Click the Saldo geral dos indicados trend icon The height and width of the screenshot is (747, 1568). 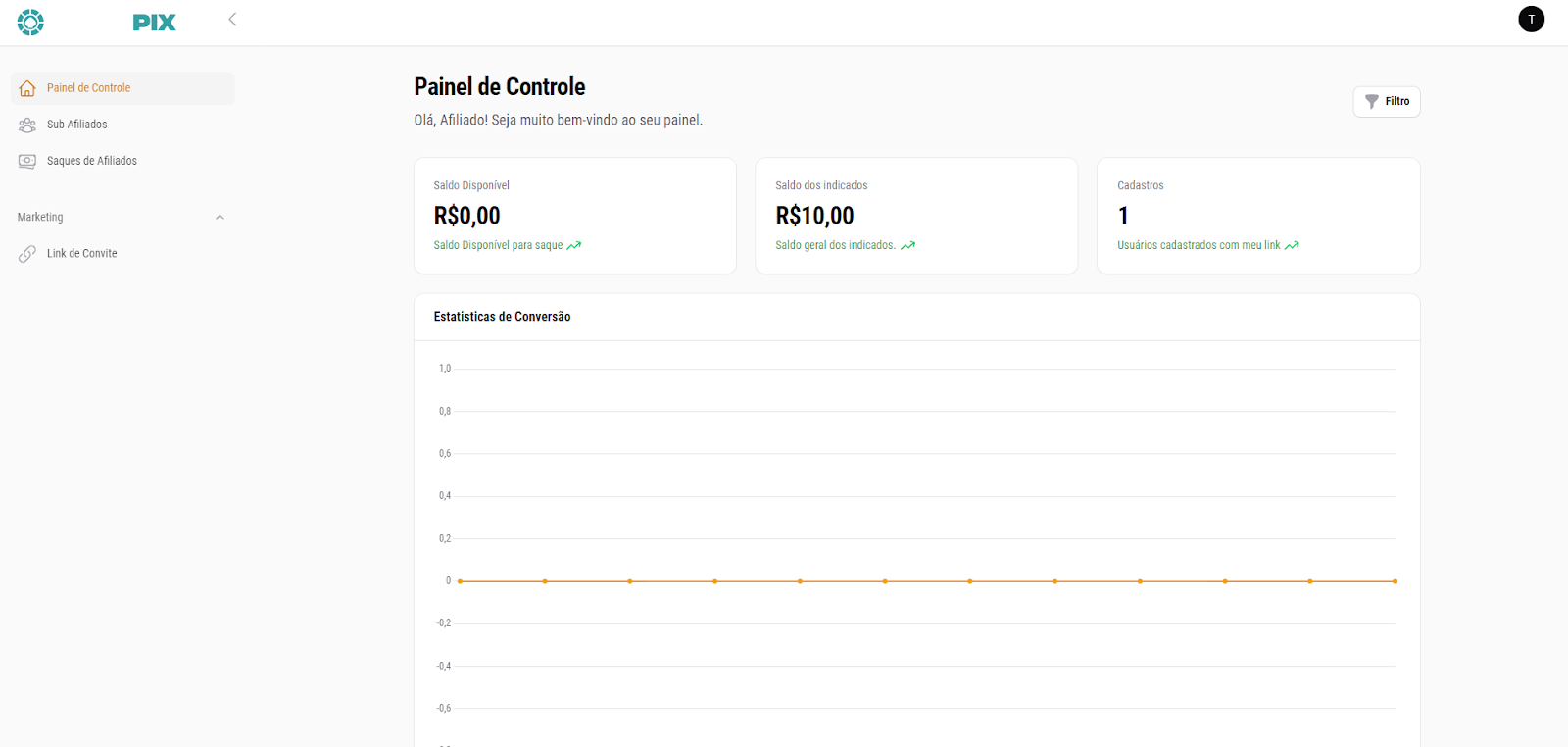(x=908, y=246)
